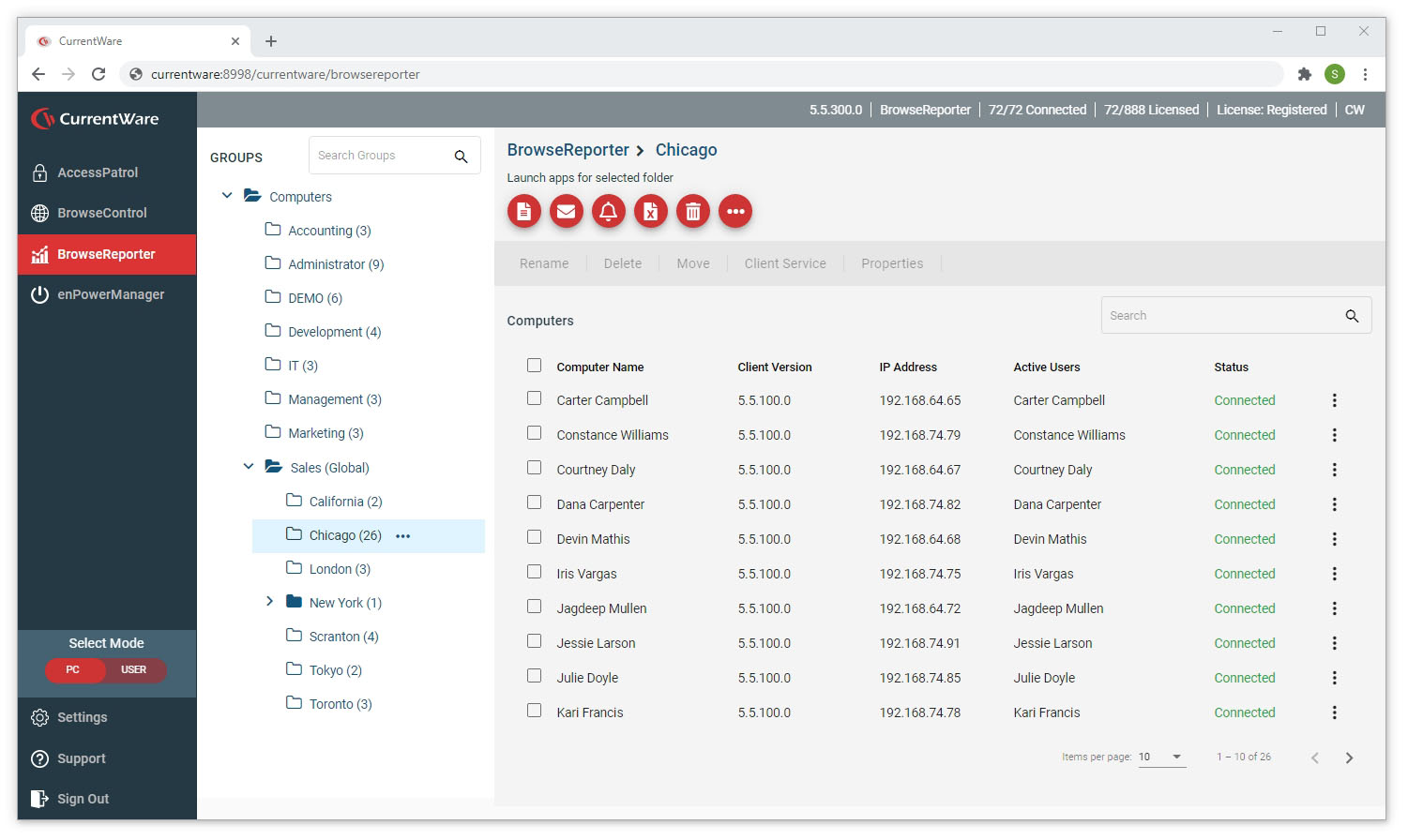
Task: Open more apps red ellipsis icon
Action: tap(735, 211)
